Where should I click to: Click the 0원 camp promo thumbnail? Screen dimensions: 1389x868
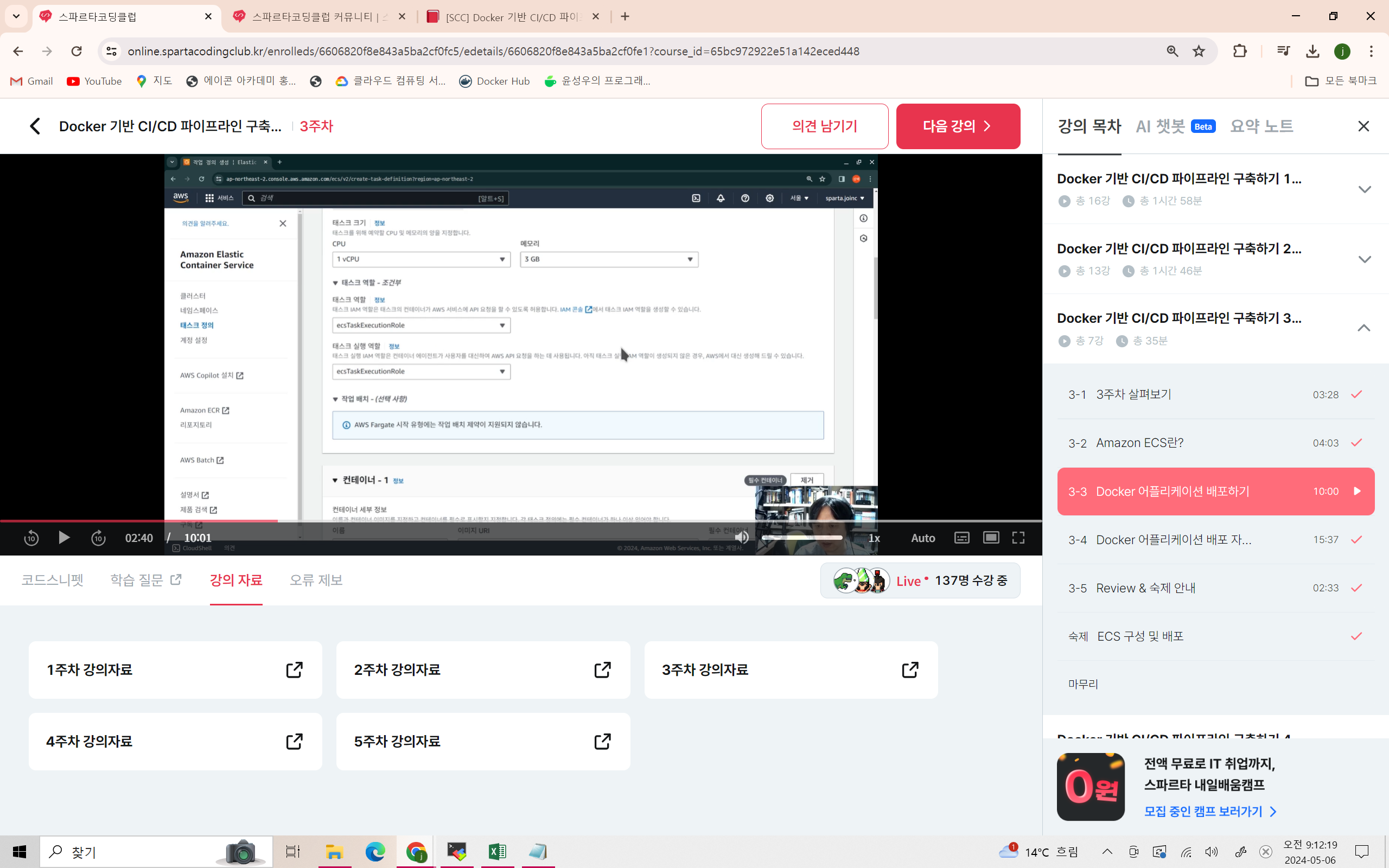[x=1091, y=787]
